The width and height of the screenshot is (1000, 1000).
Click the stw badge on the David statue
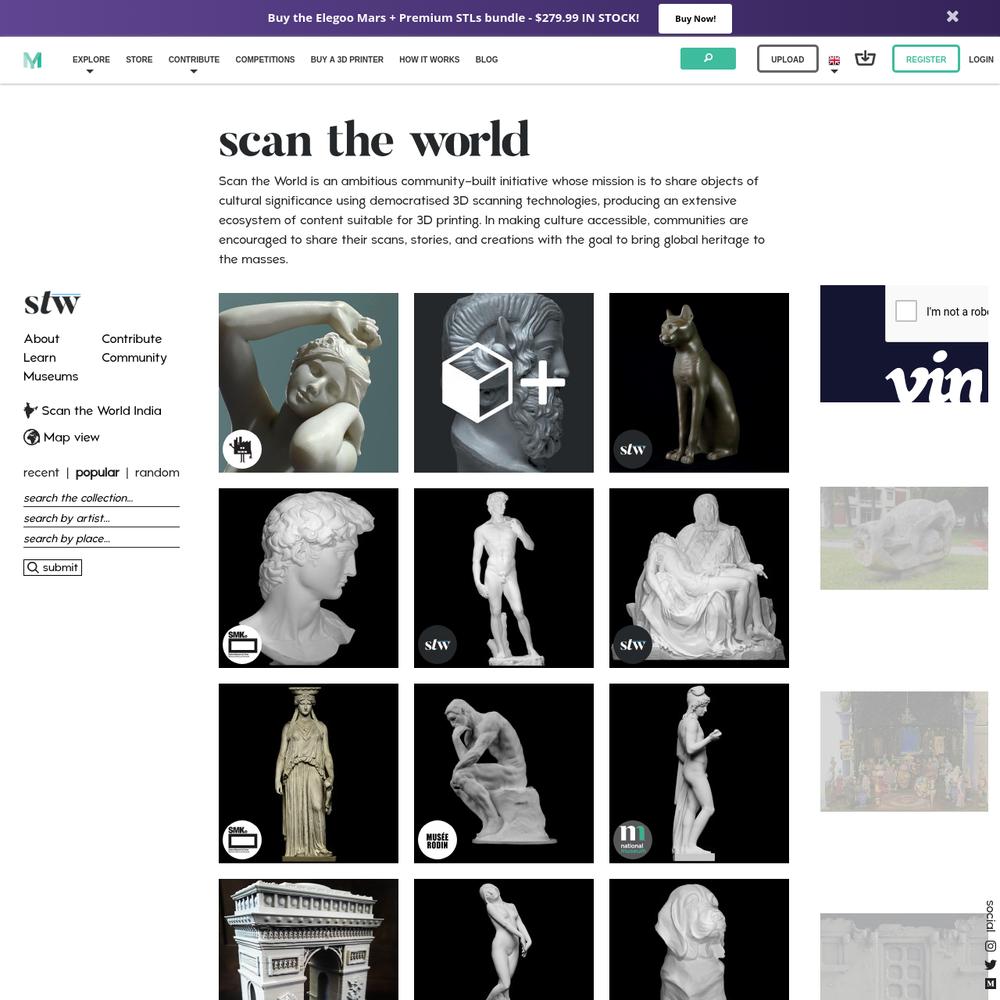pos(437,645)
